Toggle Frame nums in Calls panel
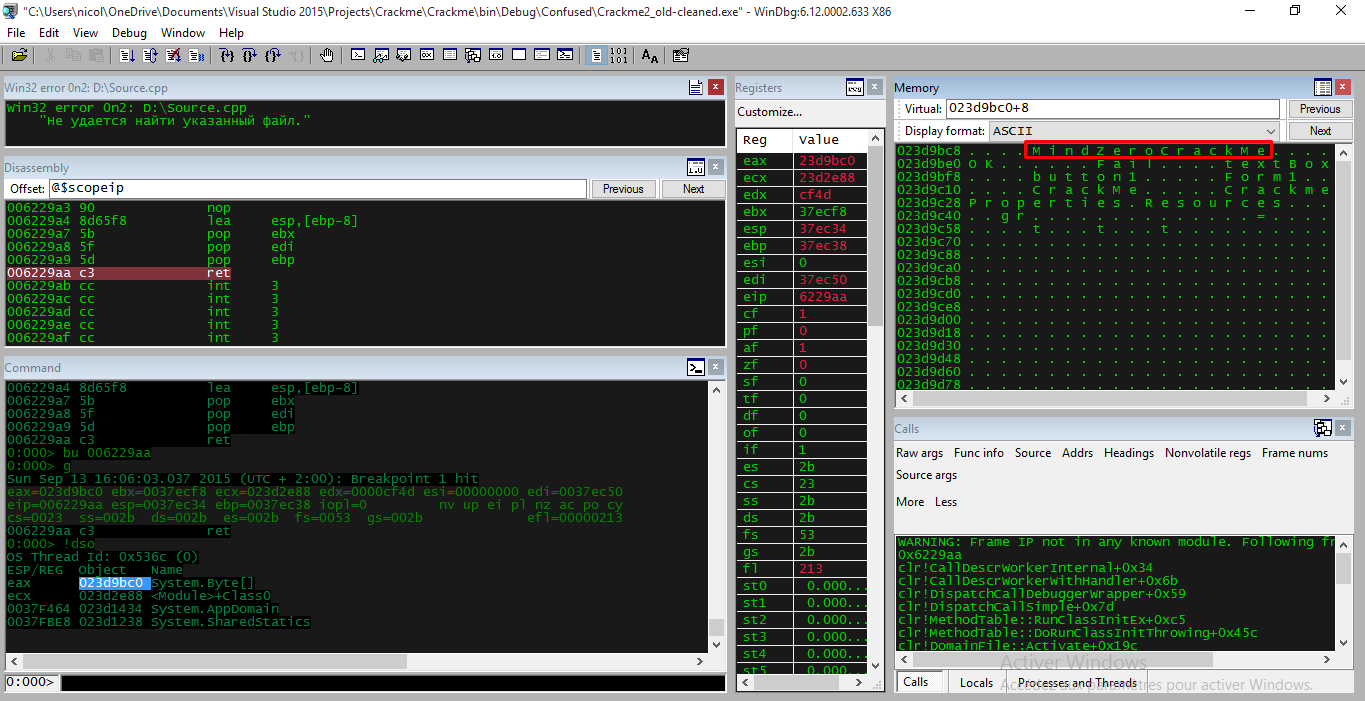The width and height of the screenshot is (1365, 701). [1295, 453]
